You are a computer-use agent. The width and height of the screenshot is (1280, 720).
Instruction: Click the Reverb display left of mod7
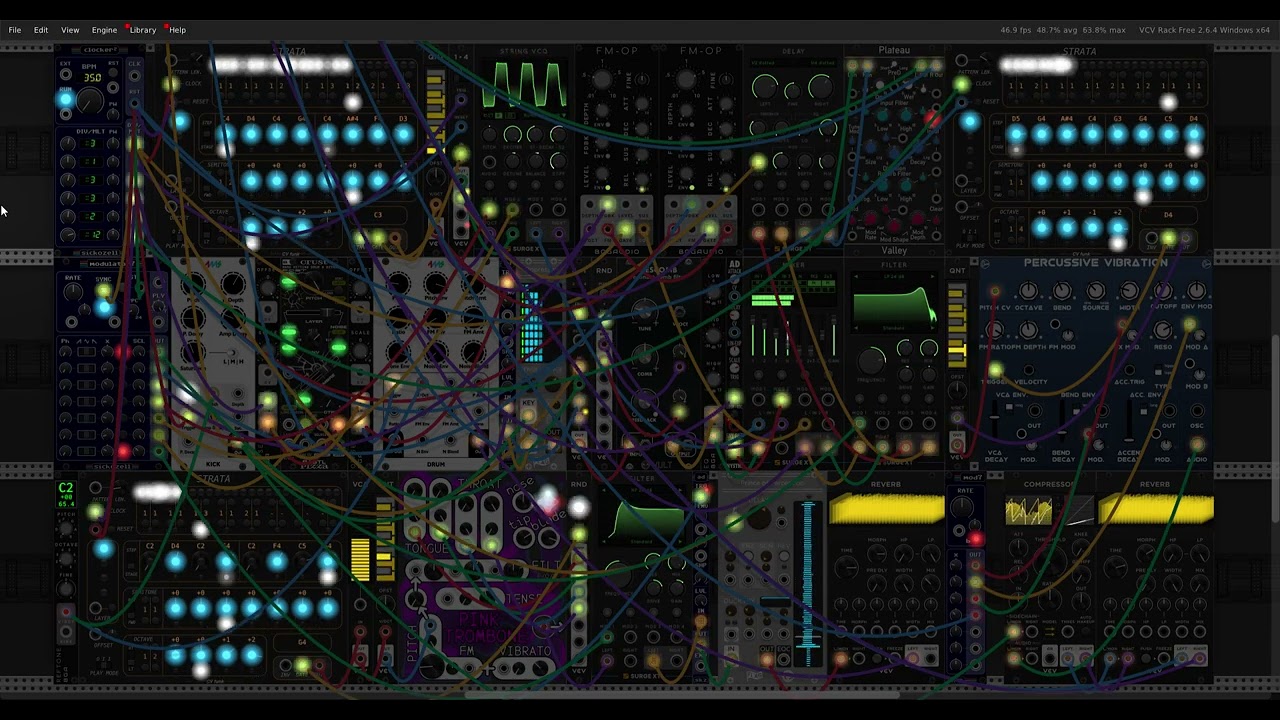[x=887, y=509]
